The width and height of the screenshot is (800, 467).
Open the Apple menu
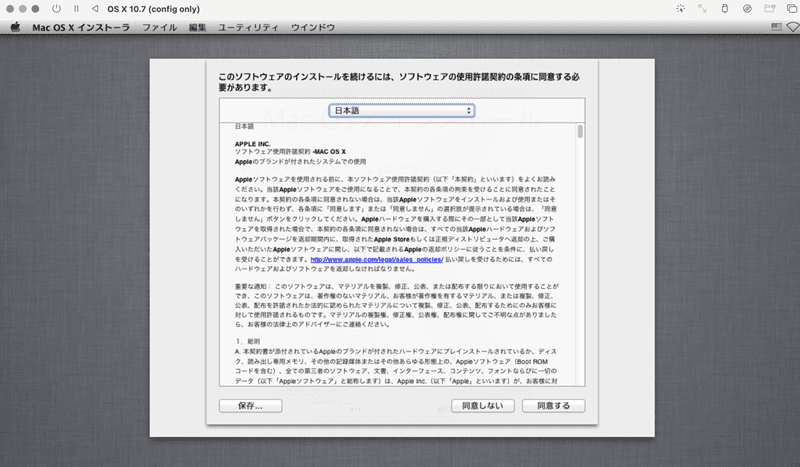point(15,27)
